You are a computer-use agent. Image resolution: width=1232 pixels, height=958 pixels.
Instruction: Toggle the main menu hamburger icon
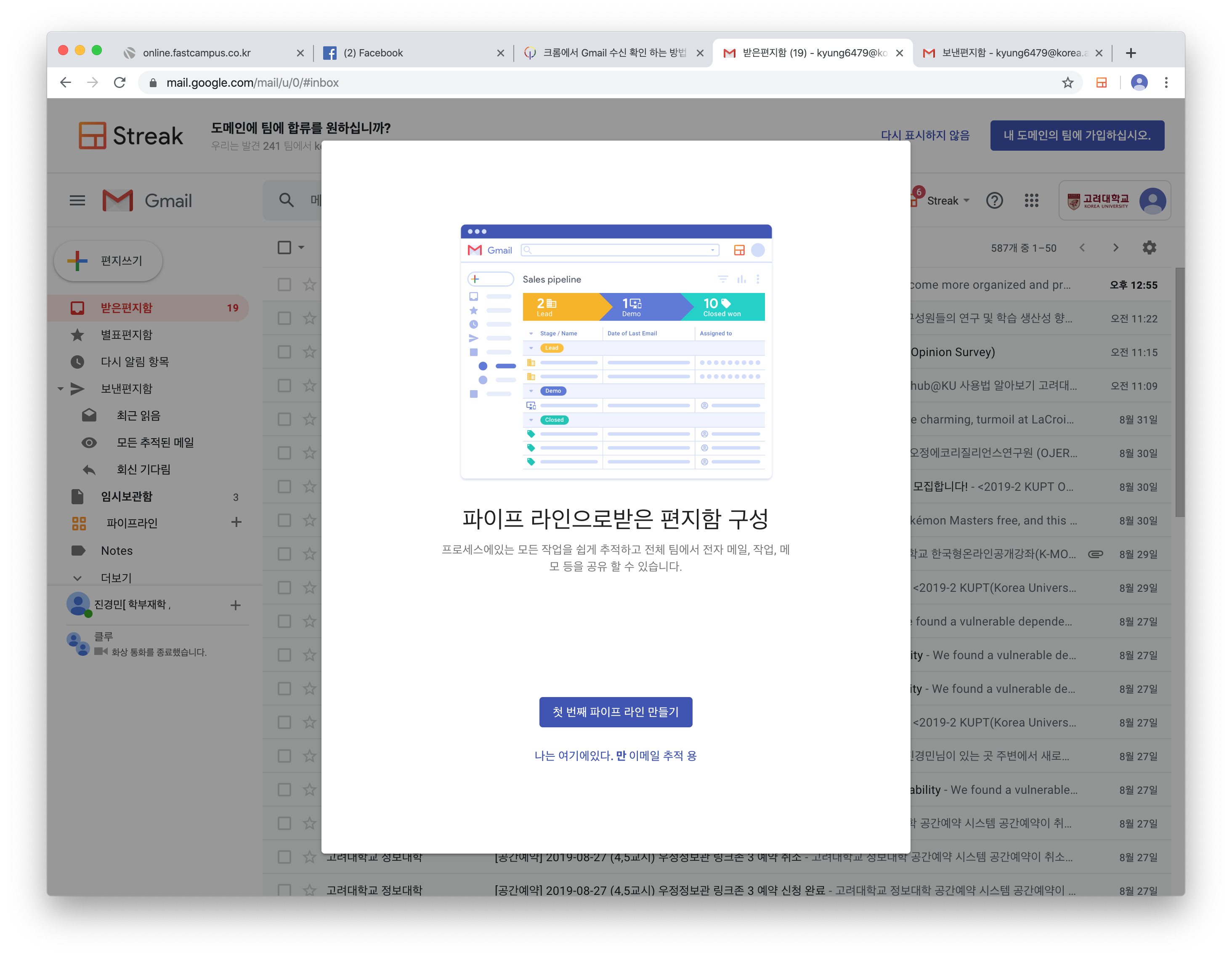[x=77, y=200]
